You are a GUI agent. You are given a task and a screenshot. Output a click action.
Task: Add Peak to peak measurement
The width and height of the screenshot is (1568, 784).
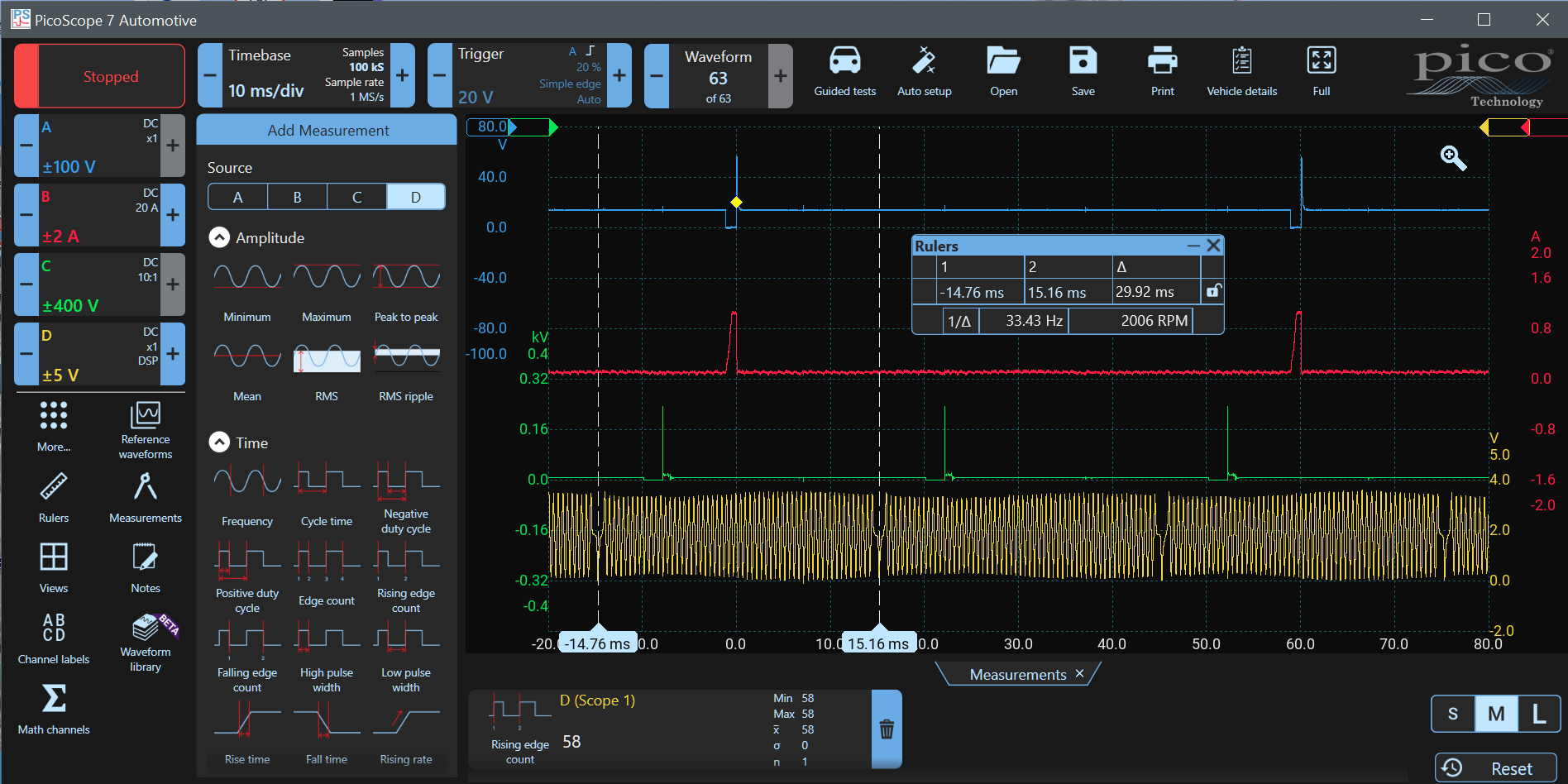(x=406, y=291)
